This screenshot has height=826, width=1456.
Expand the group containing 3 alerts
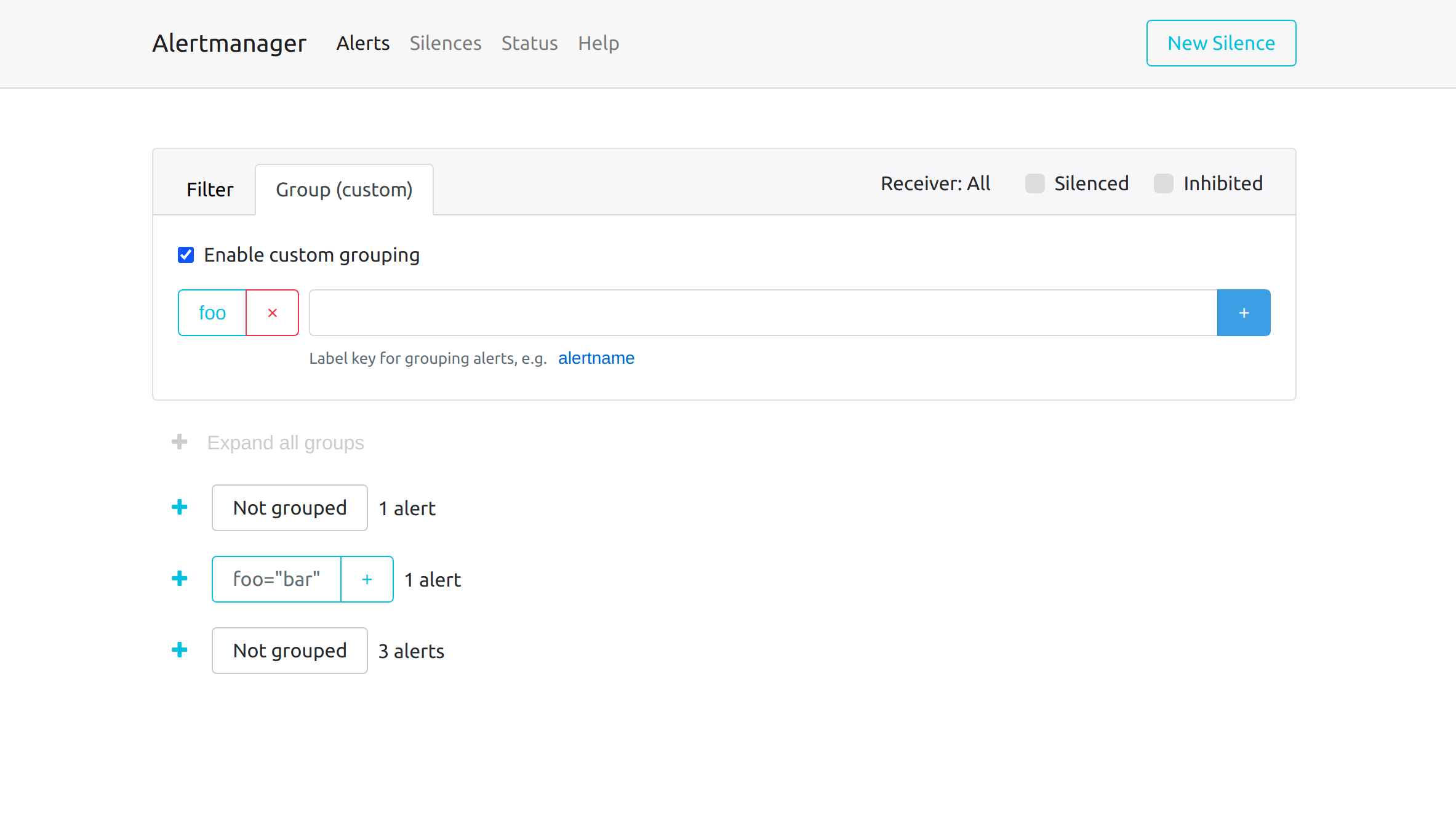click(x=180, y=650)
